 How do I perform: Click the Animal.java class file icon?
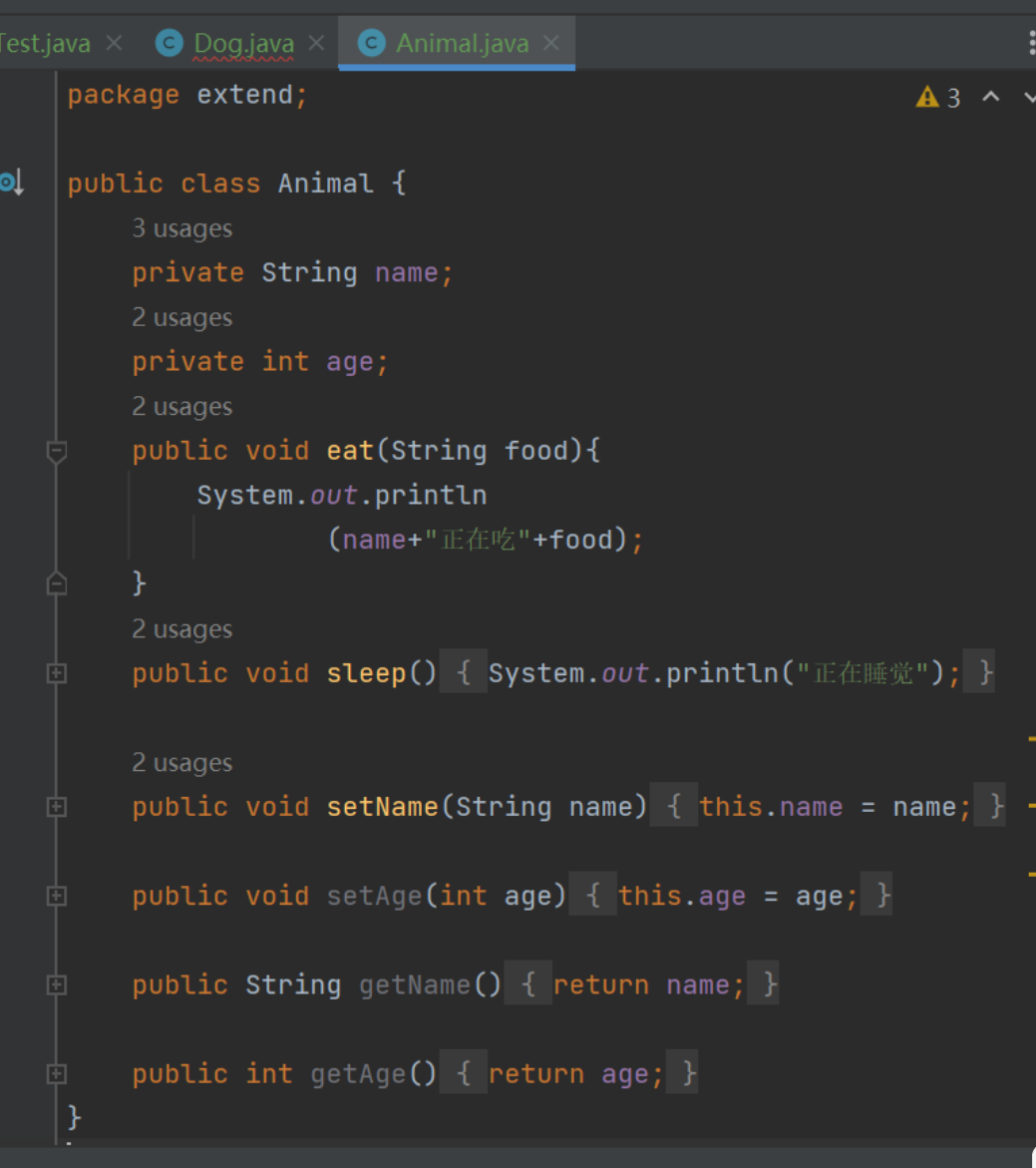[x=372, y=43]
